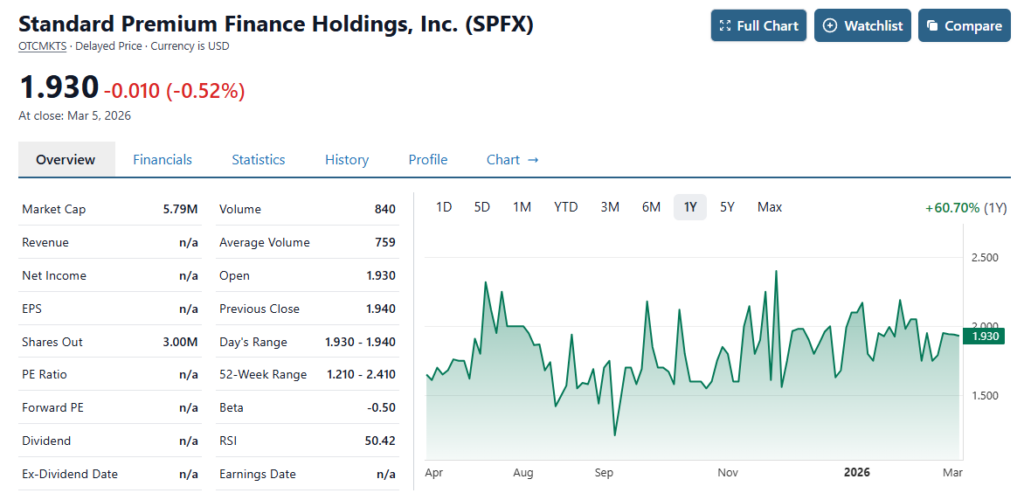
Task: Show Max chart history
Action: [x=769, y=207]
